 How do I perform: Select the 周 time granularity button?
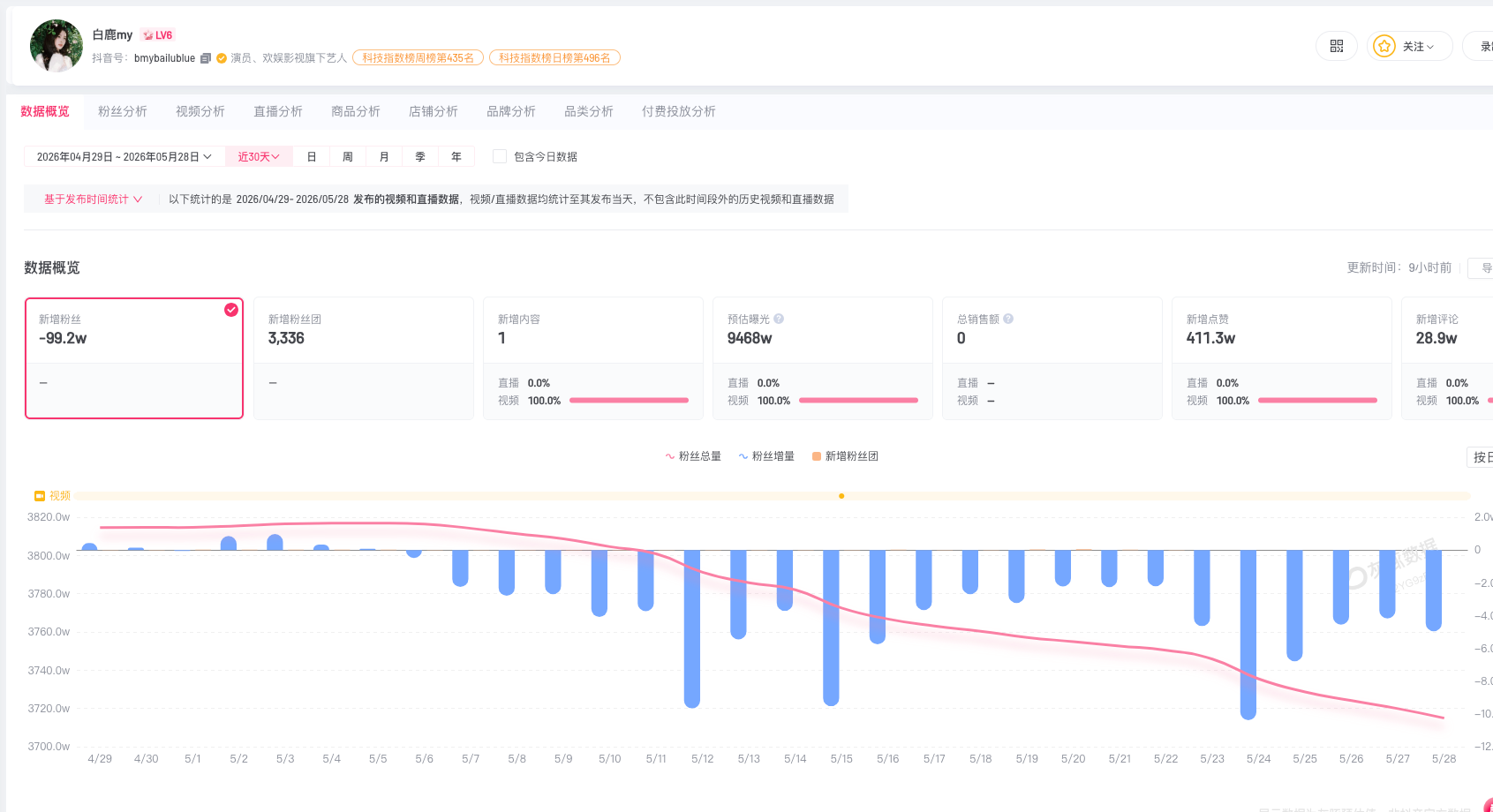pos(348,156)
